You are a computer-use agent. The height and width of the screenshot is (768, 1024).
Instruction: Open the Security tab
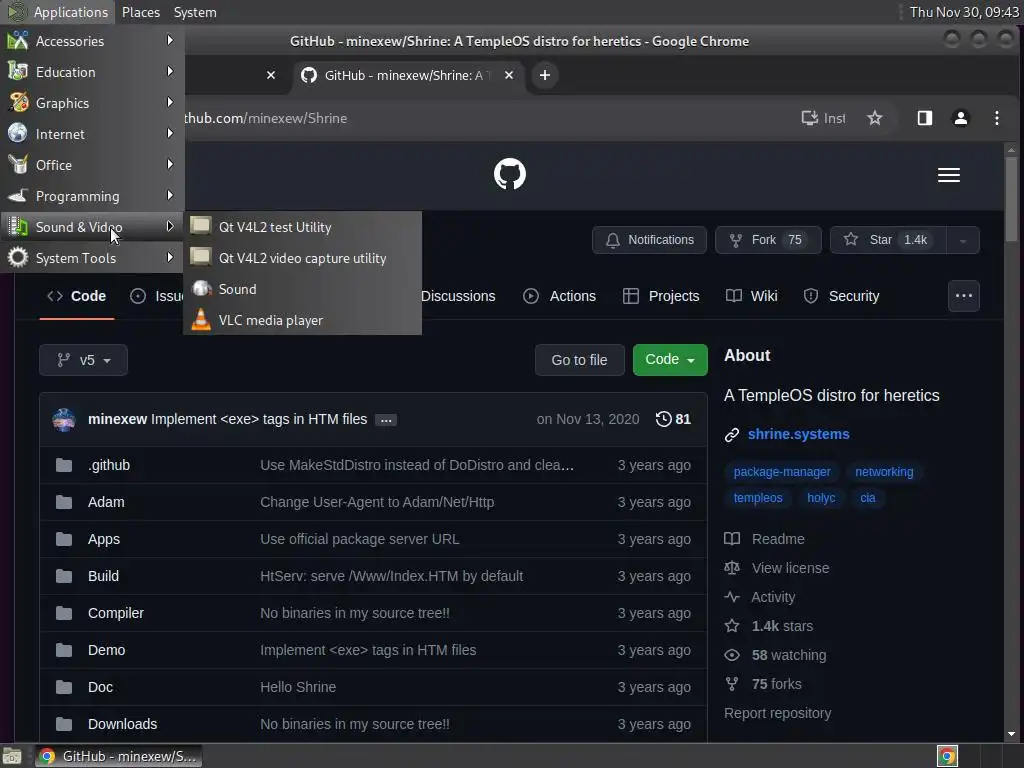[x=841, y=296]
